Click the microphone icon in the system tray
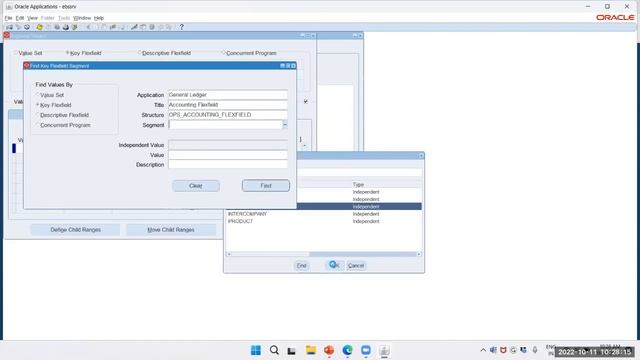The width and height of the screenshot is (640, 360). 535,350
